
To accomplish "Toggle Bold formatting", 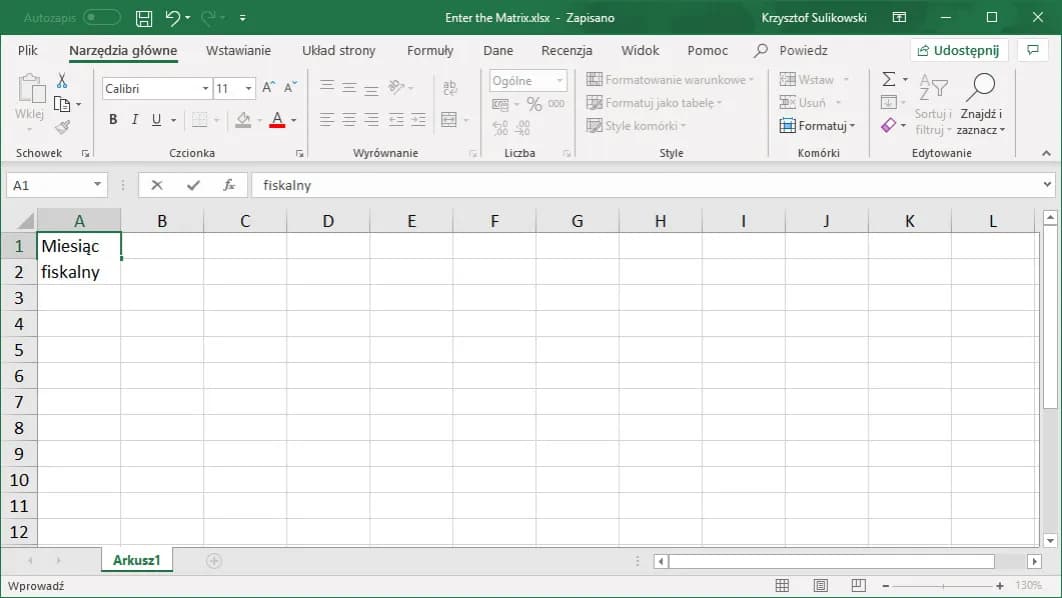I will (x=113, y=120).
